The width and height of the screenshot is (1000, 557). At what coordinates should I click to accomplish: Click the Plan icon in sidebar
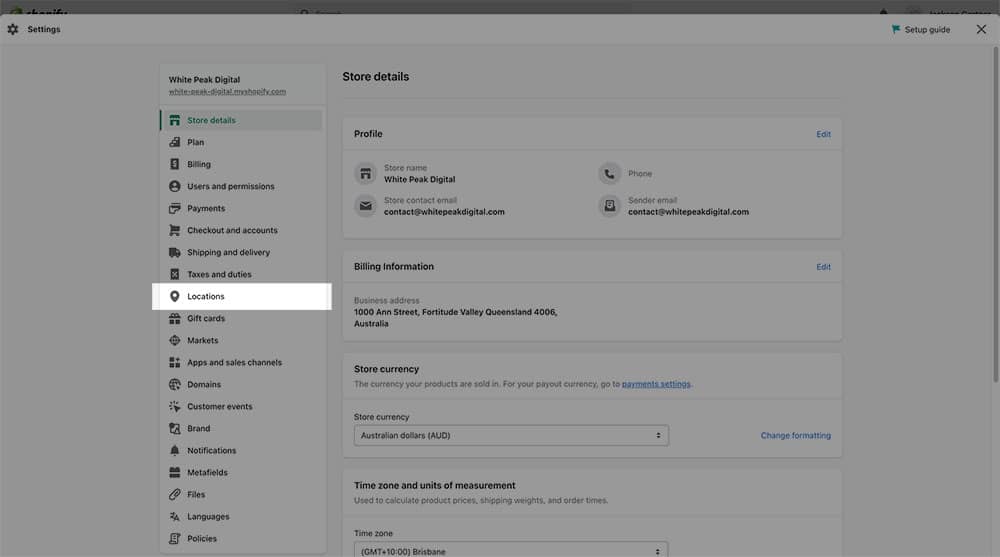pos(174,142)
